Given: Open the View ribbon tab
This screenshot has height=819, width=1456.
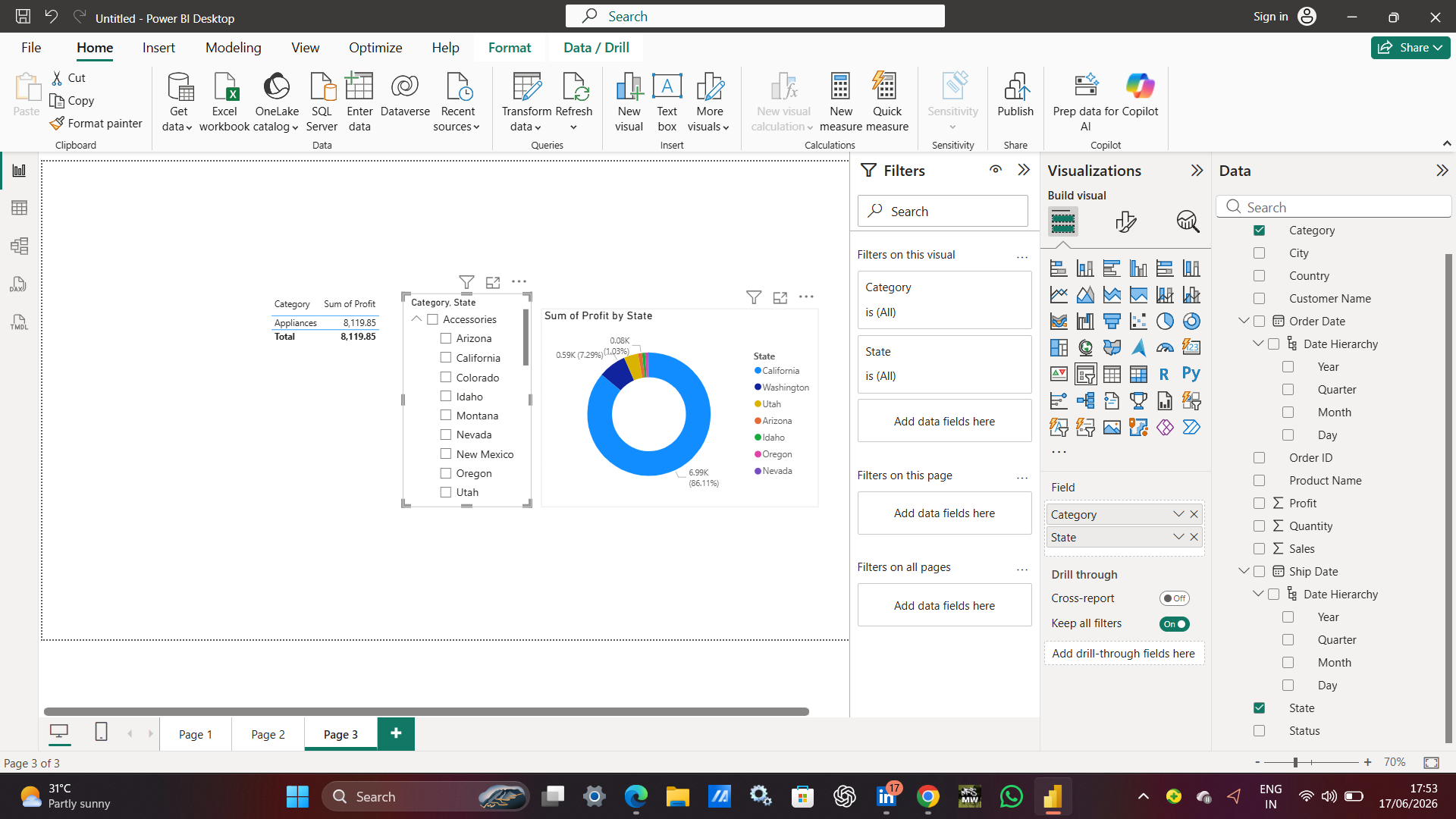Looking at the screenshot, I should pyautogui.click(x=306, y=48).
